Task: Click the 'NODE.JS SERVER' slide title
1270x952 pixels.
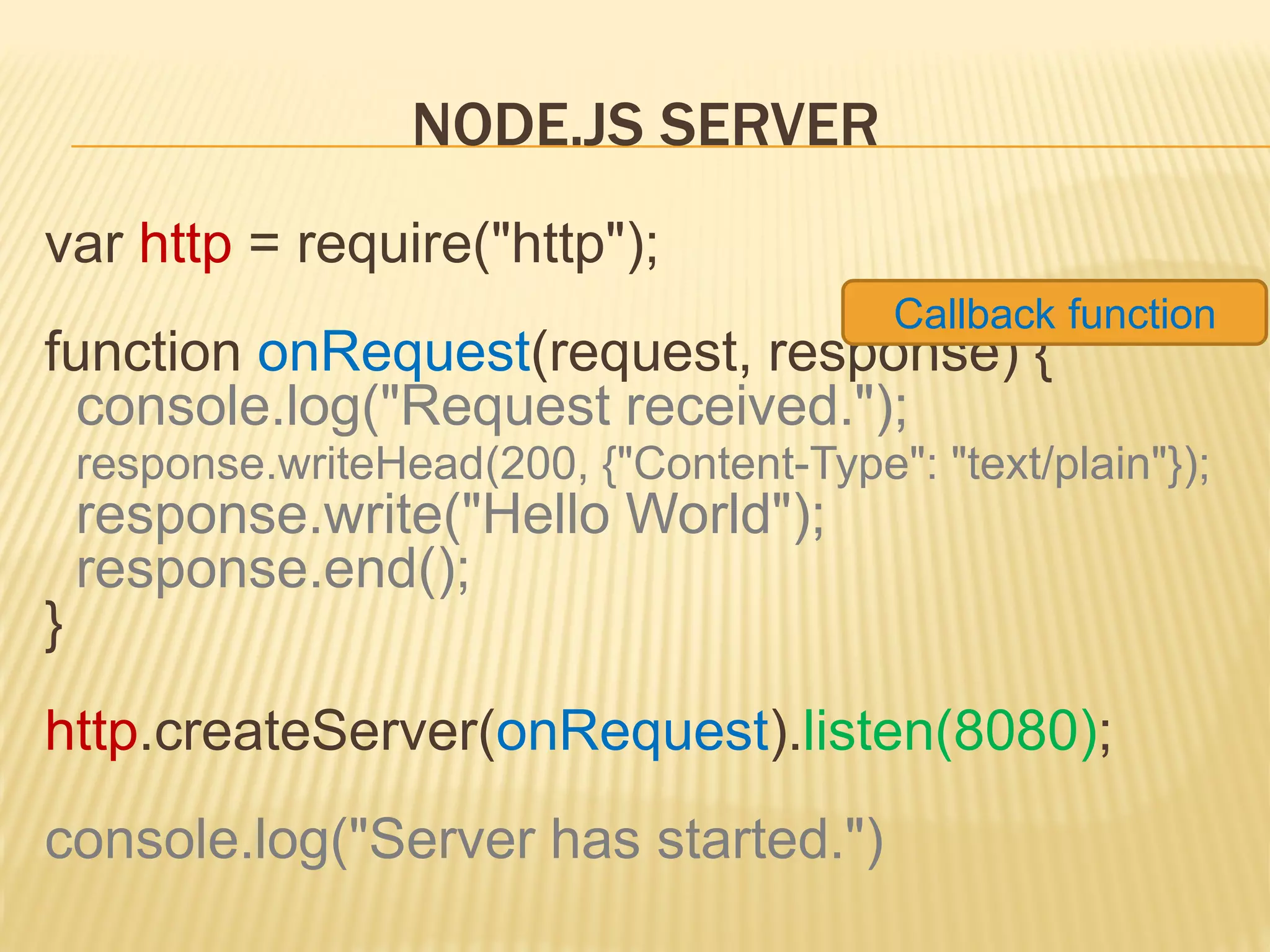Action: [645, 125]
